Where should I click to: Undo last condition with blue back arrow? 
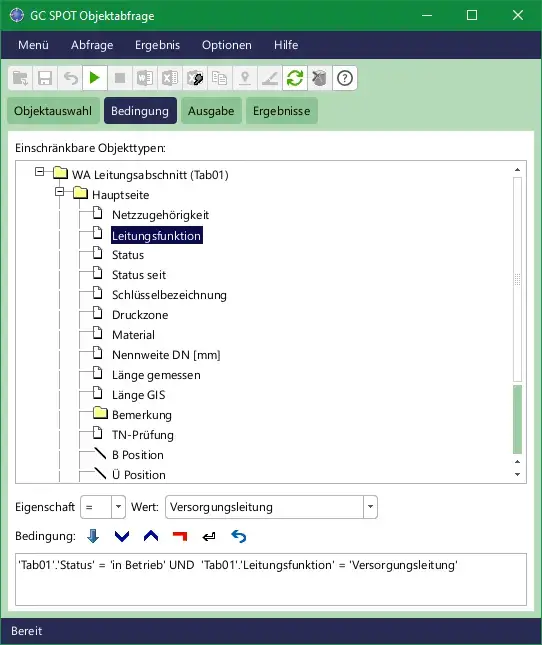click(x=239, y=536)
